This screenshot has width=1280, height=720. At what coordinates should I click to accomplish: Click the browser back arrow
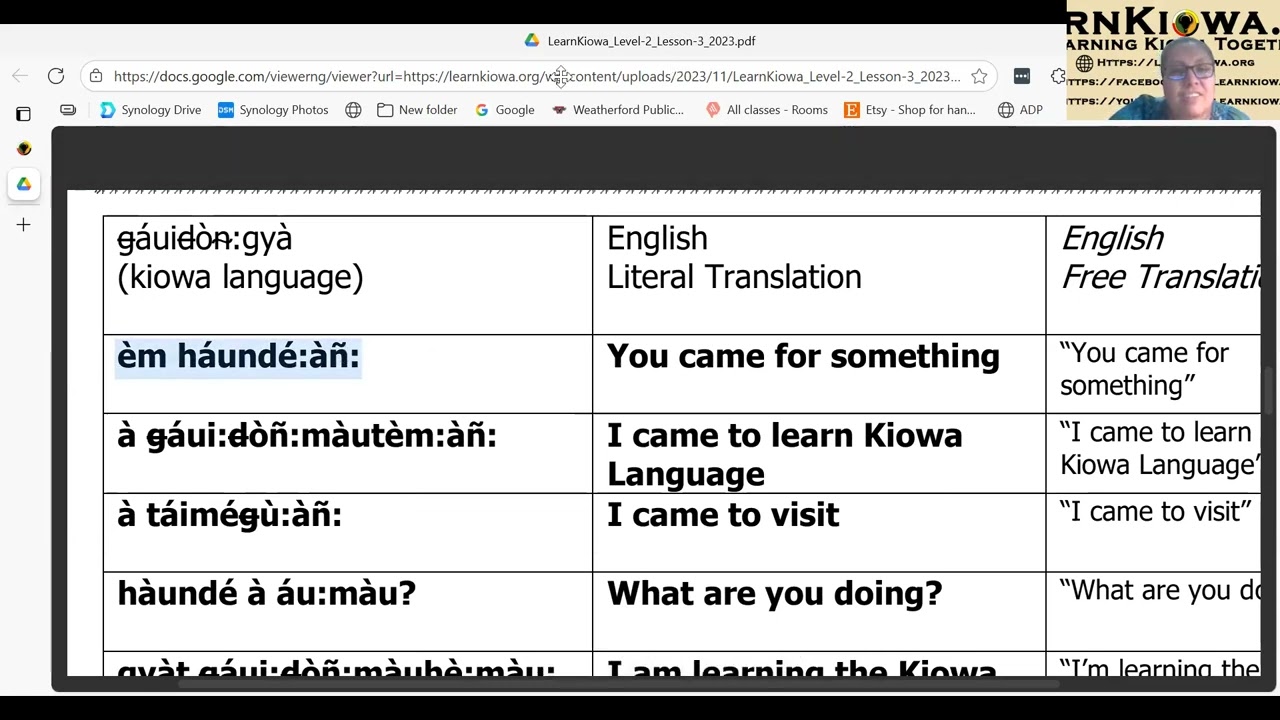pyautogui.click(x=20, y=76)
